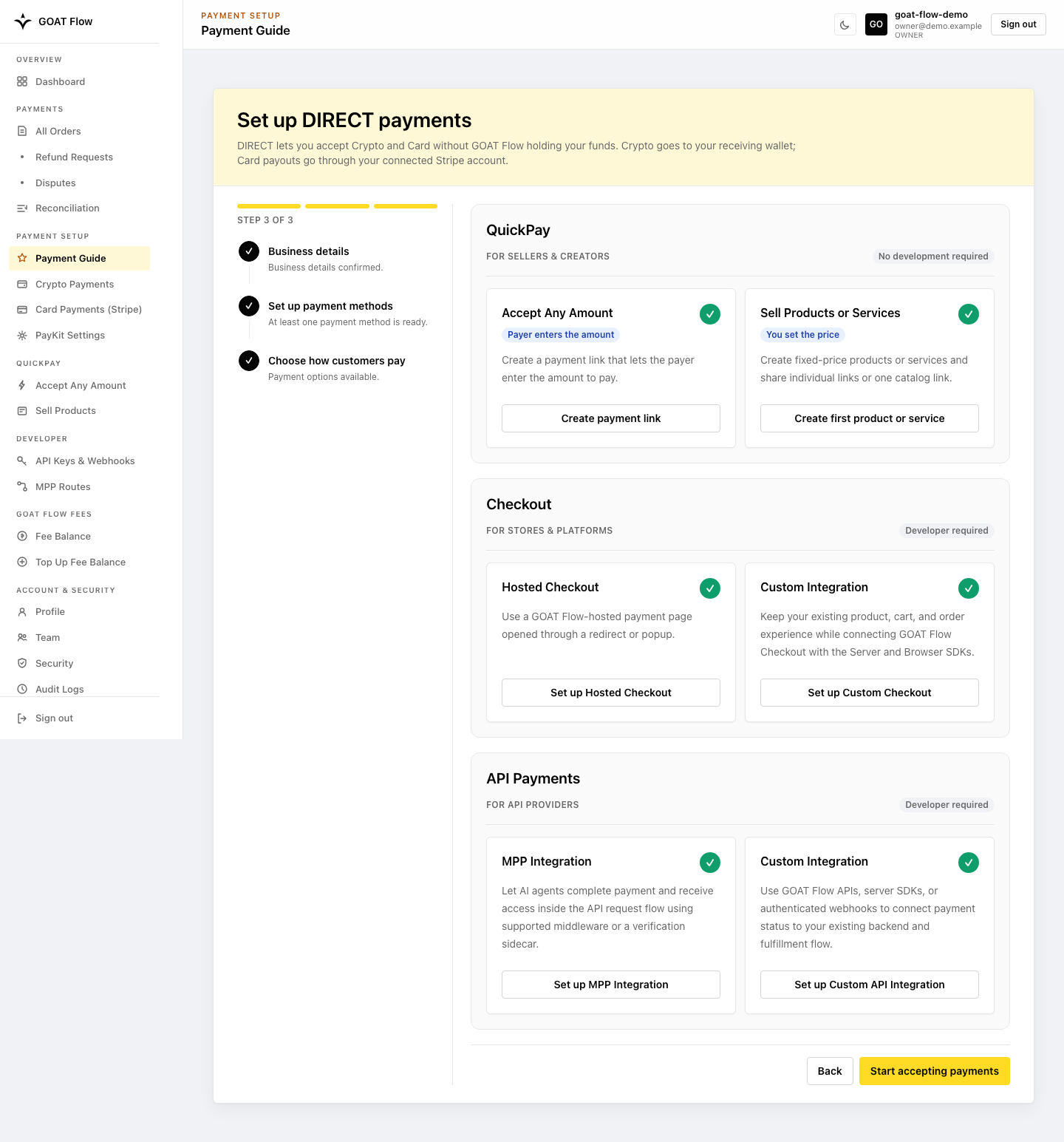Click Start accepting payments button
1064x1142 pixels.
935,1071
